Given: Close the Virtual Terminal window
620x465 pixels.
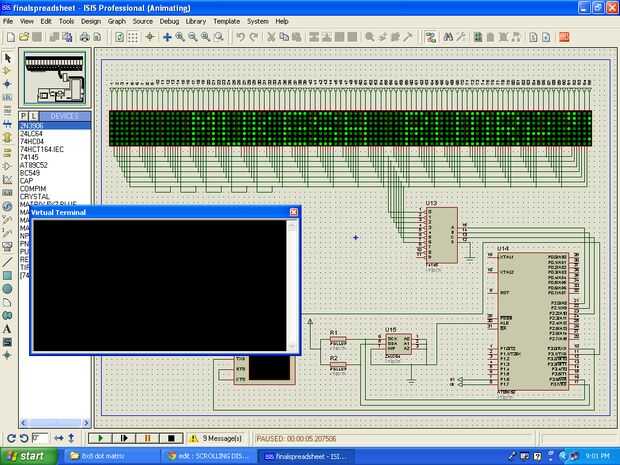Looking at the screenshot, I should pos(293,212).
